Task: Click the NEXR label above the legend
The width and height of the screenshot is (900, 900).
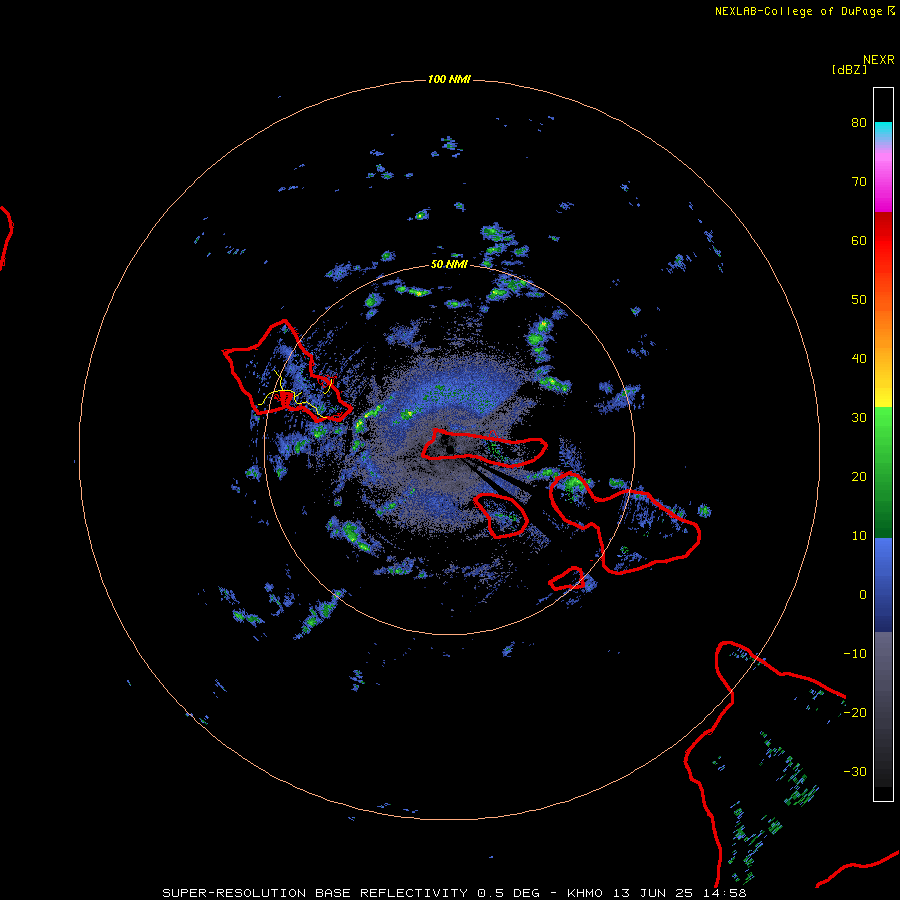Action: (x=879, y=60)
